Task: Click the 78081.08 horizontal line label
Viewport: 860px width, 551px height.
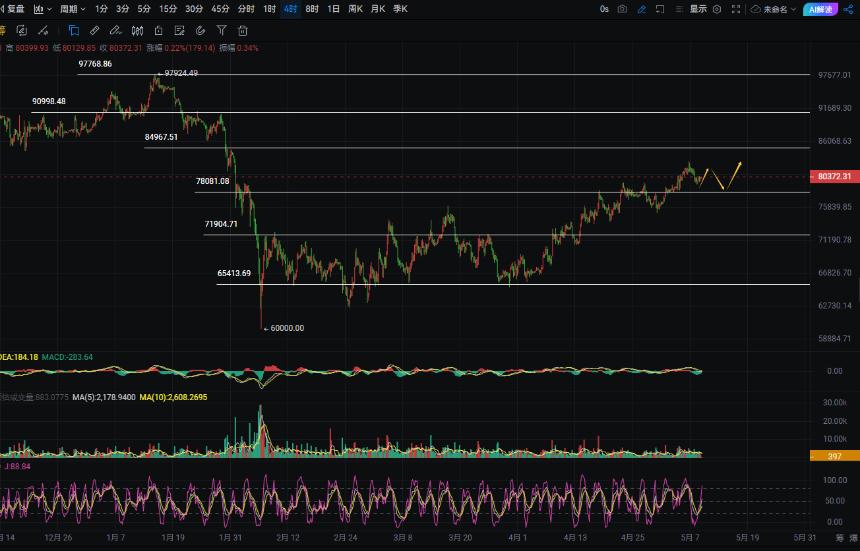Action: [213, 181]
